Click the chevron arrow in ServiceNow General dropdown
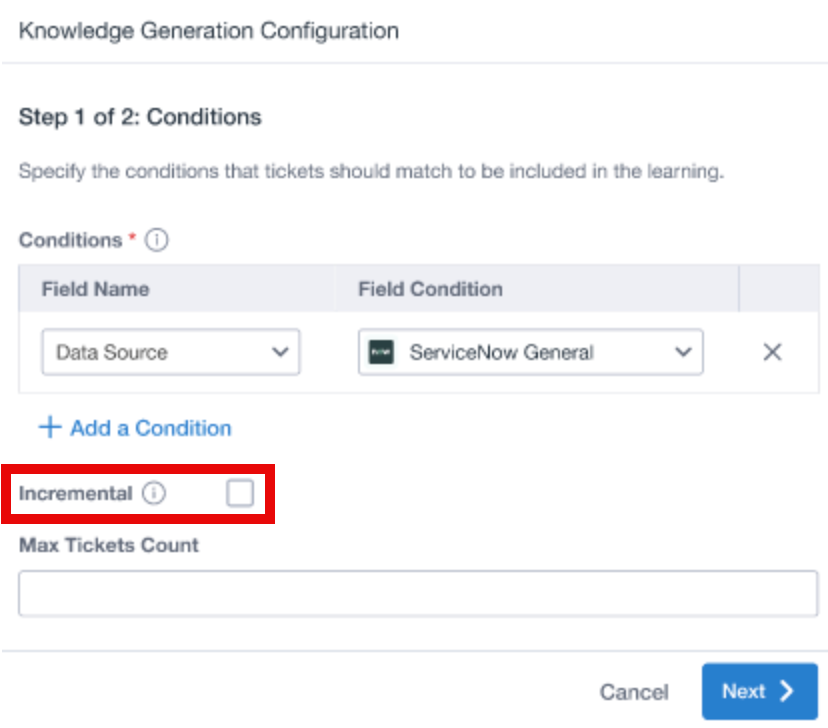Viewport: 828px width, 728px height. [683, 352]
